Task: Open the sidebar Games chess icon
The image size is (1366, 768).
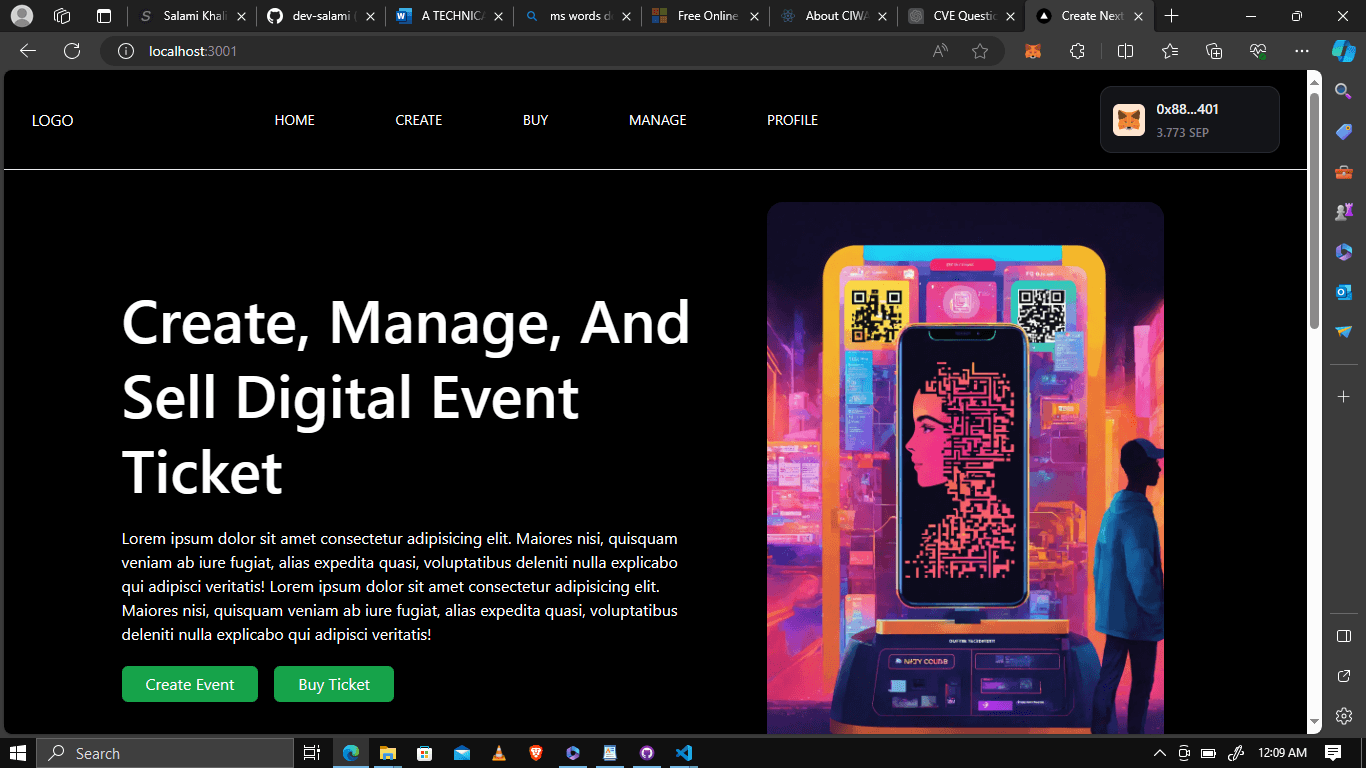Action: point(1344,212)
